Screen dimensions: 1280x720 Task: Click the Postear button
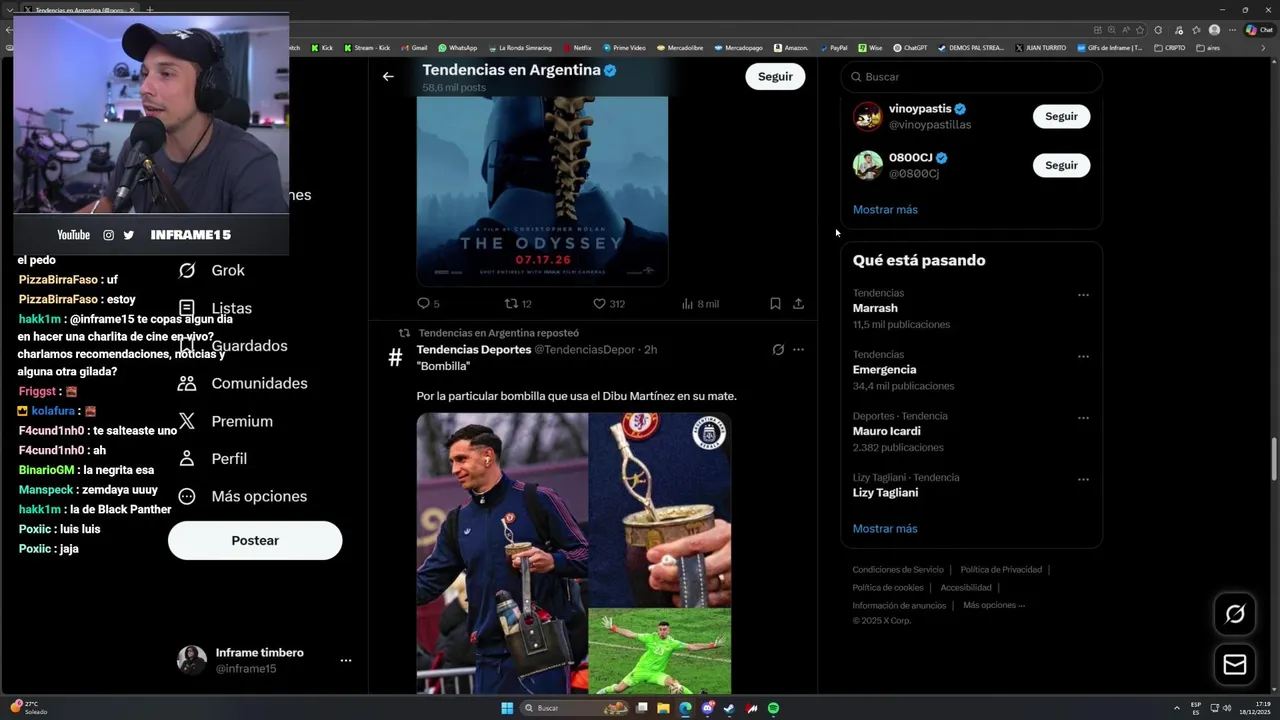click(x=255, y=540)
